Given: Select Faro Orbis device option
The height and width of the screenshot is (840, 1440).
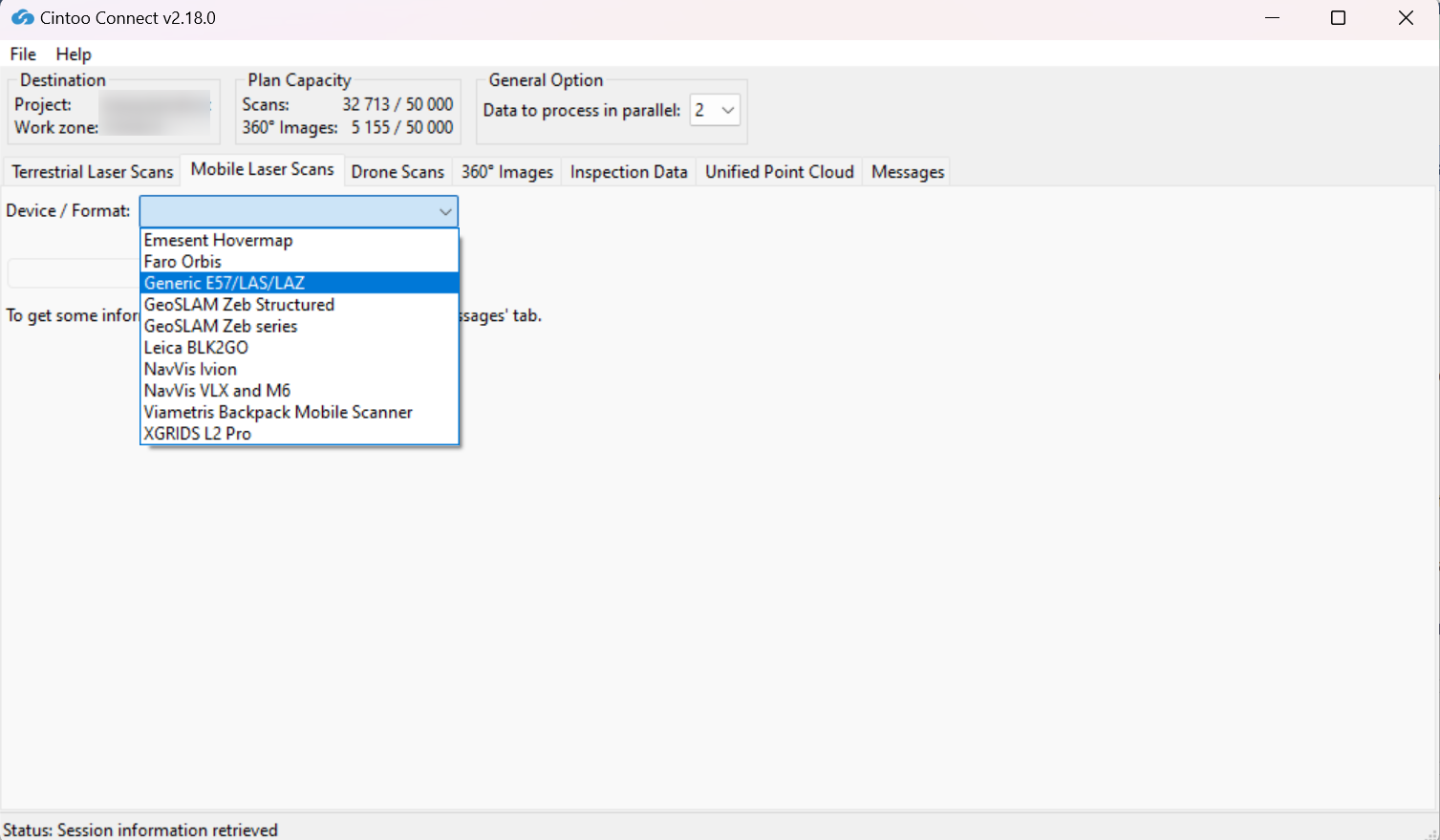Looking at the screenshot, I should pos(300,262).
